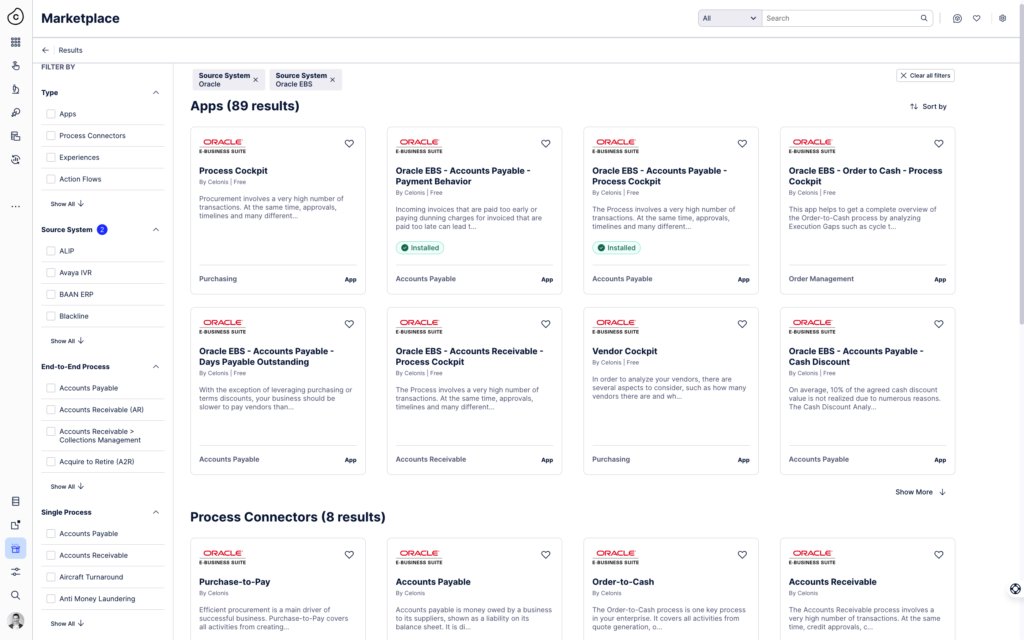The image size is (1024, 640).
Task: Click the Celonis logo in the sidebar
Action: tap(15, 18)
